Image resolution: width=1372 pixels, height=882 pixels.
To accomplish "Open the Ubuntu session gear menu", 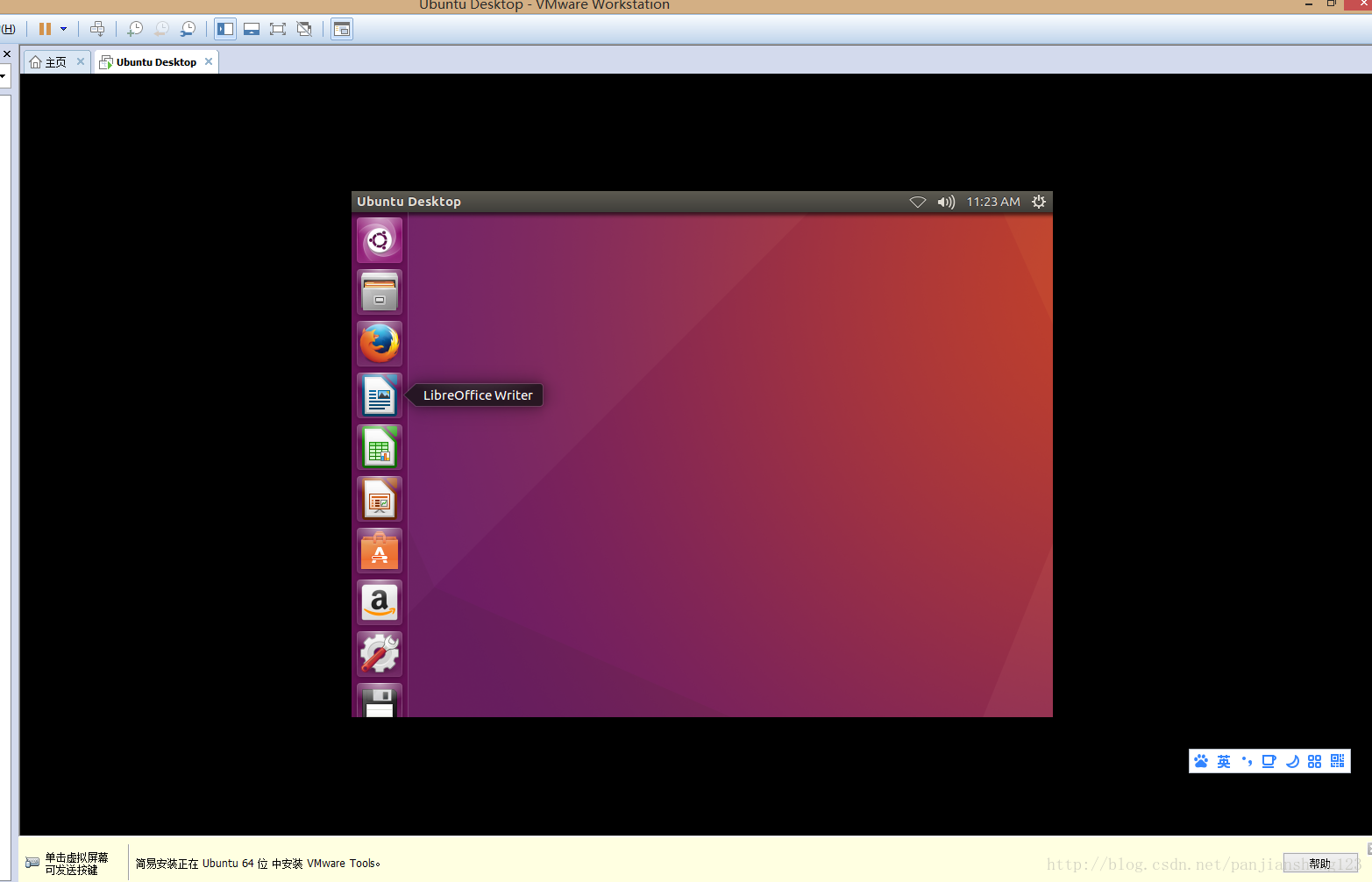I will click(x=1039, y=202).
